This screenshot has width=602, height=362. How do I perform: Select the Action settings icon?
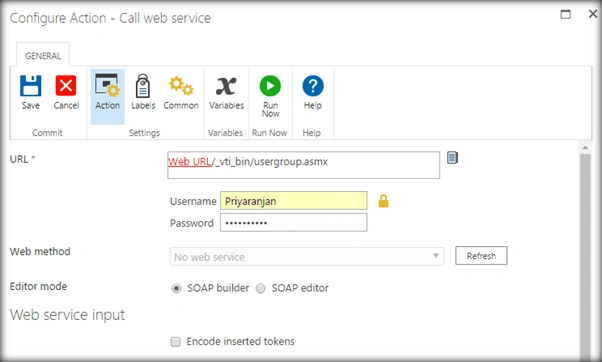tap(108, 85)
